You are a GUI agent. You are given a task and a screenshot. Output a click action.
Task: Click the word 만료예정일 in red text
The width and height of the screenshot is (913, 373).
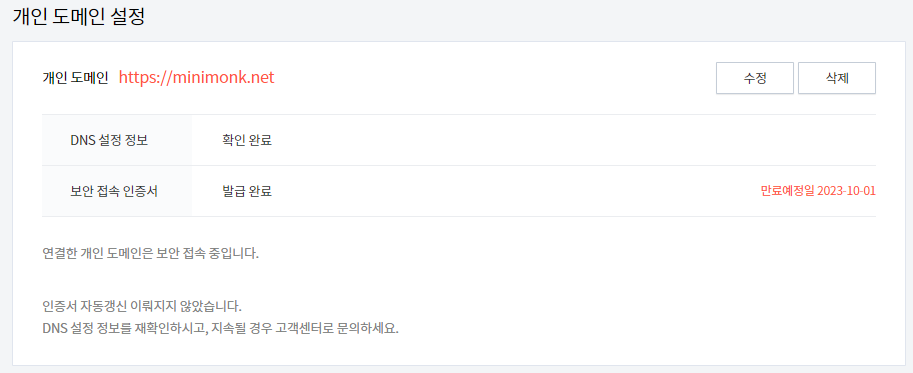click(x=788, y=191)
